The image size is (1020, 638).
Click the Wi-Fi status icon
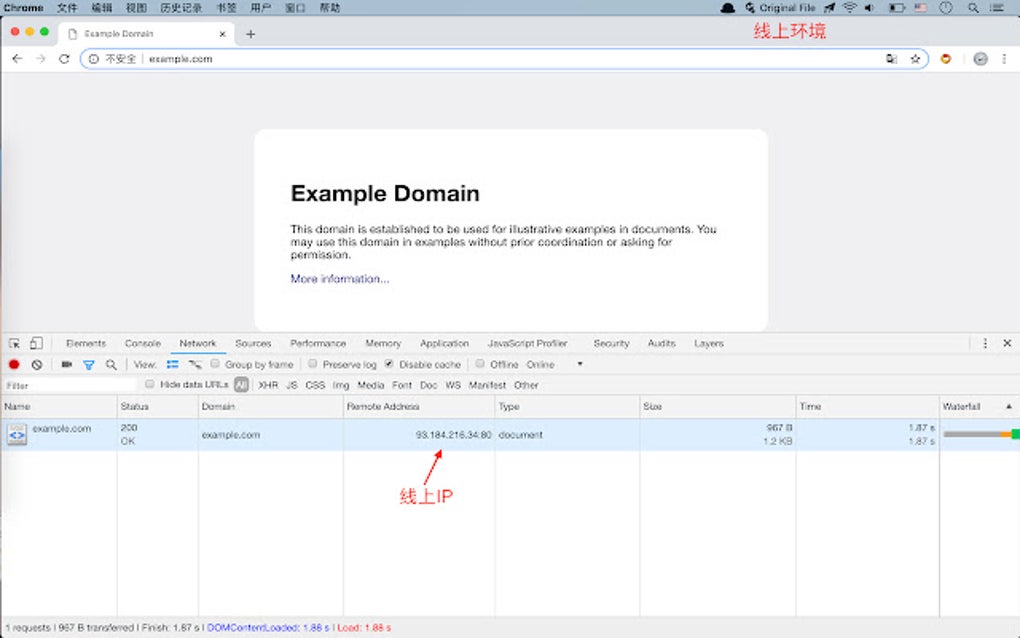click(x=850, y=8)
